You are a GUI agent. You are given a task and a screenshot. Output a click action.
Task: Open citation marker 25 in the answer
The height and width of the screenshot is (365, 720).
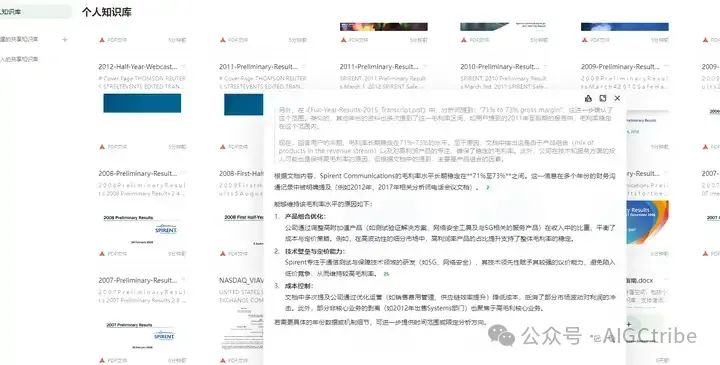386,274
